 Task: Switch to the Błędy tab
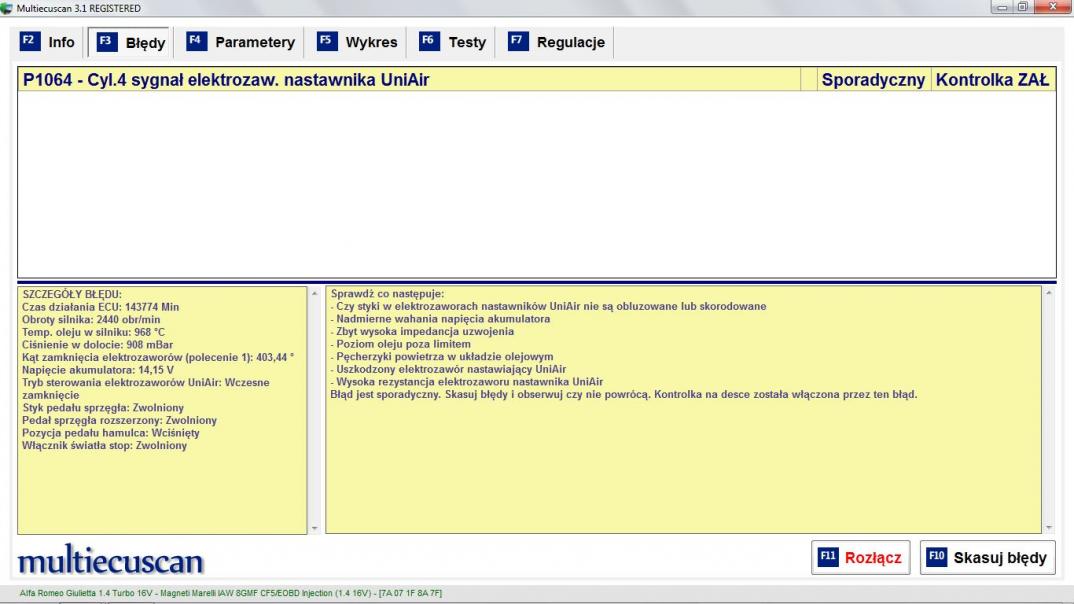pos(130,42)
